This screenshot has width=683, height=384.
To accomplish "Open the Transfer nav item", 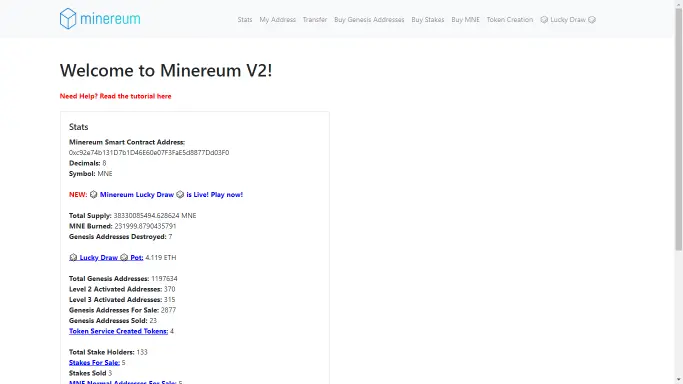I will 315,20.
